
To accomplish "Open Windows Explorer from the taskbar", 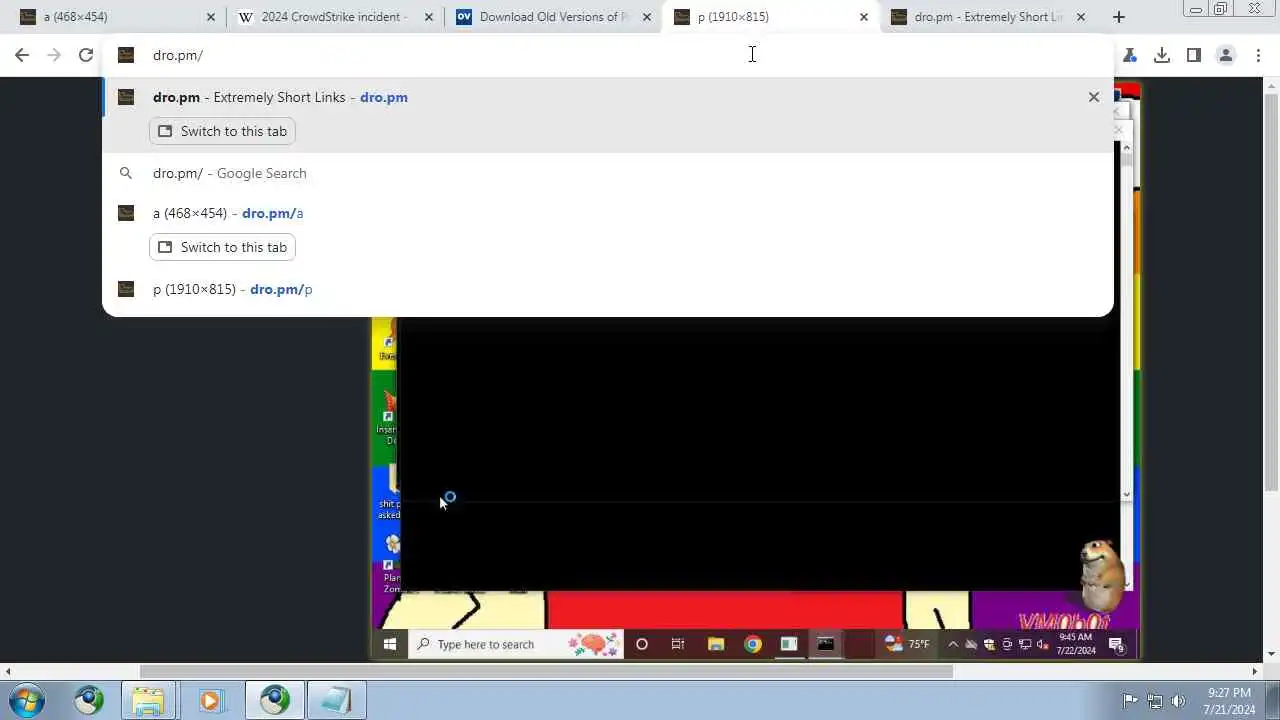I will click(x=148, y=700).
